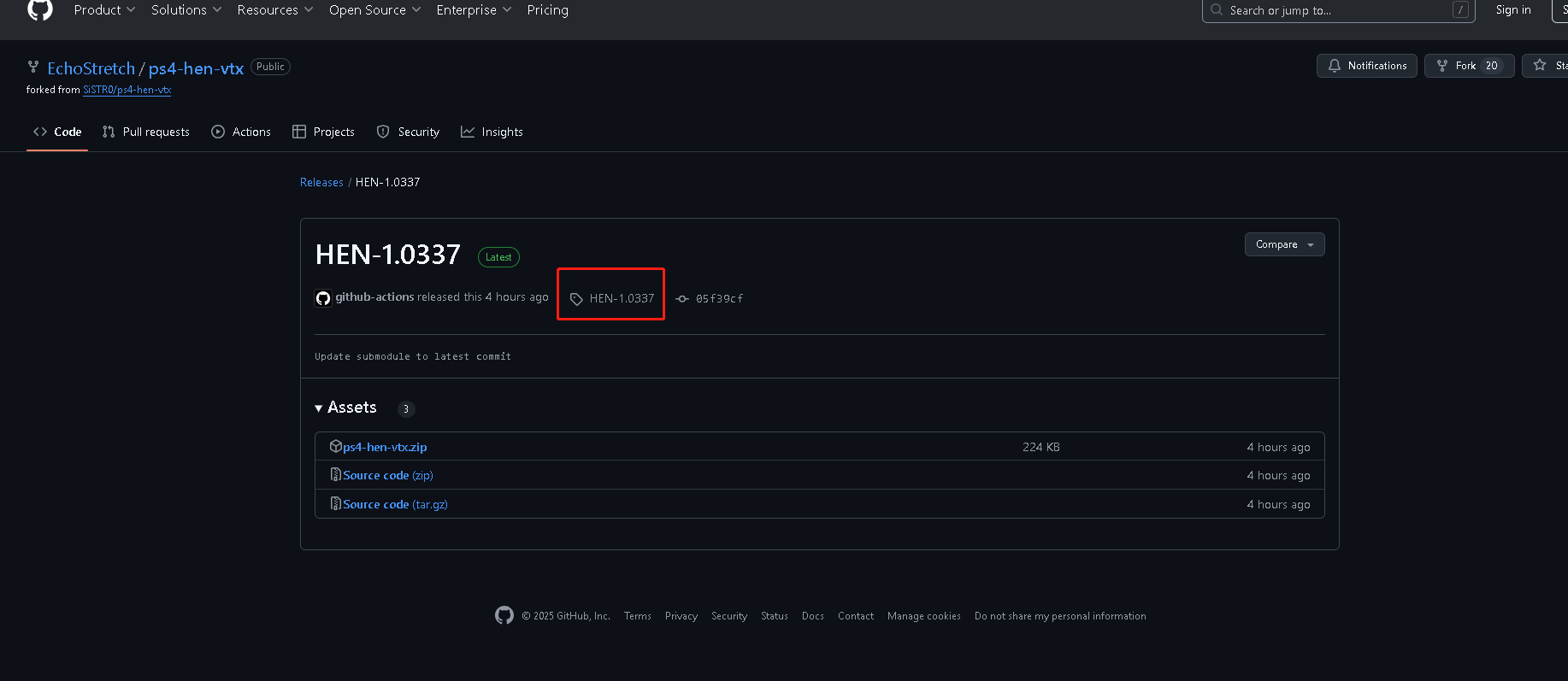Click the file icon beside Source code (tar.gz)
The height and width of the screenshot is (681, 1568).
(336, 503)
